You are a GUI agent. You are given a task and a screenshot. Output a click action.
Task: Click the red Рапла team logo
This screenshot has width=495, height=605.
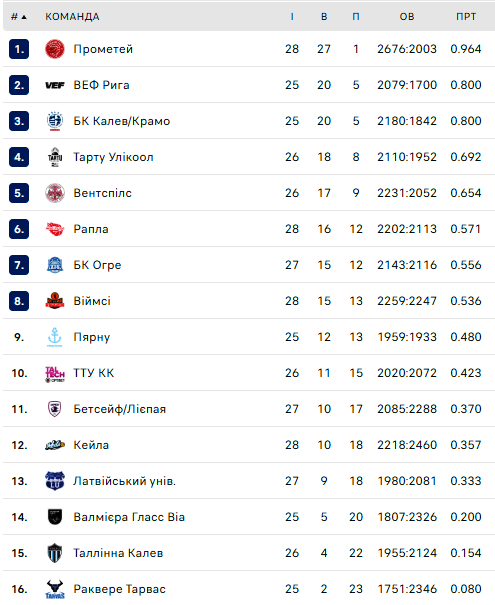pos(55,229)
